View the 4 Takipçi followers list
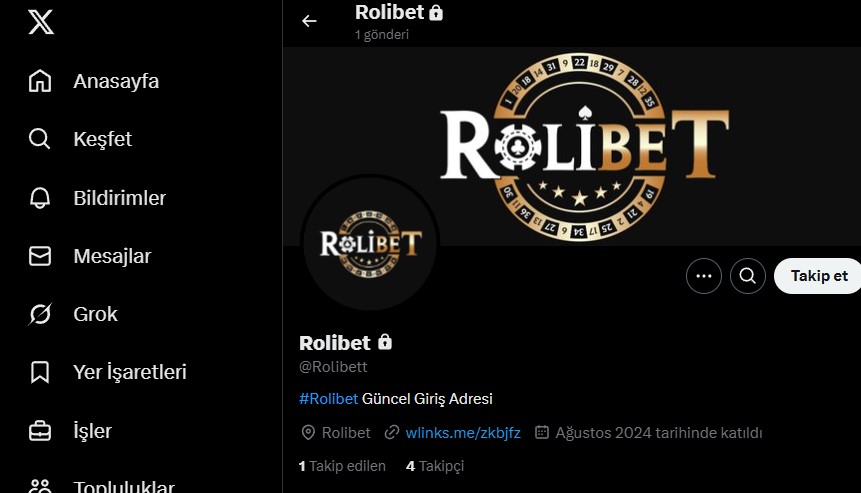This screenshot has height=493, width=861. pyautogui.click(x=435, y=466)
